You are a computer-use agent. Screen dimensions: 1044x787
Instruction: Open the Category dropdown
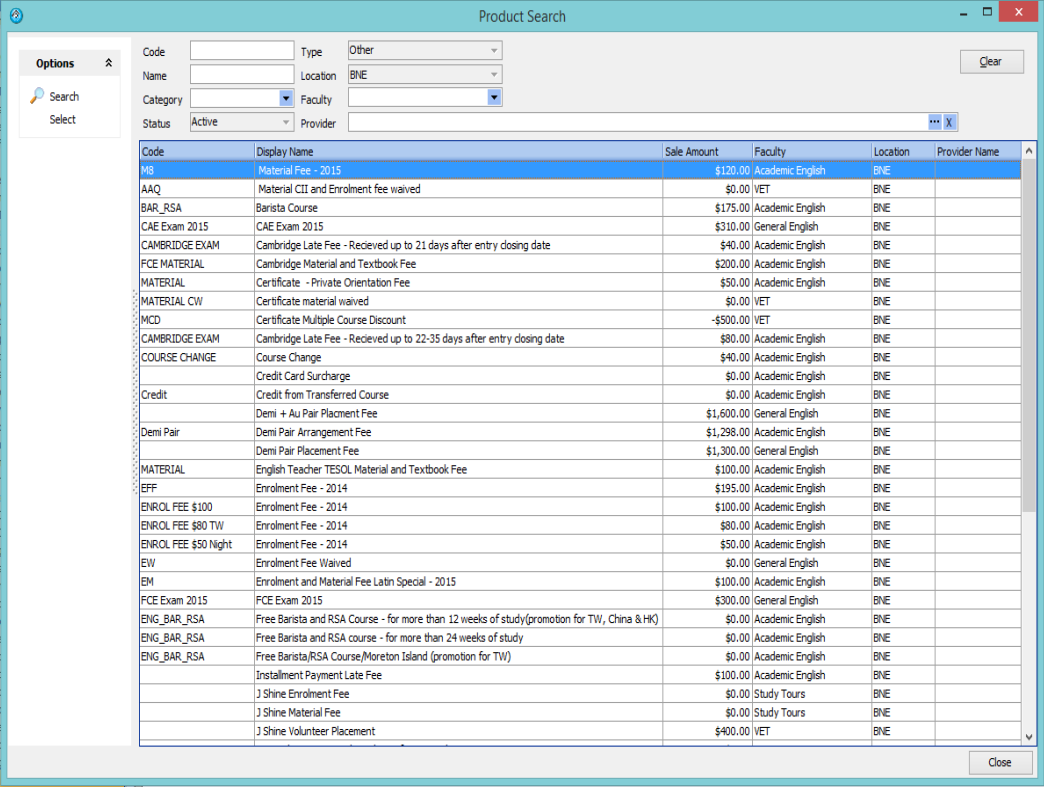point(286,99)
